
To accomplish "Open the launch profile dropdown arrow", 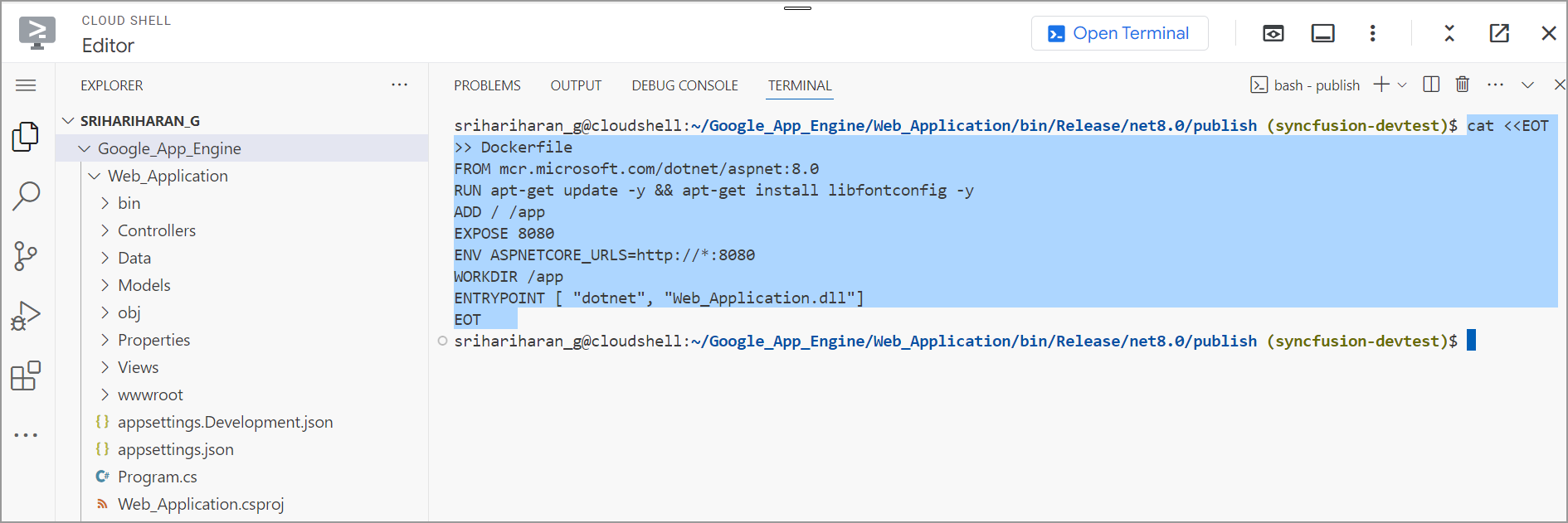I will coord(1402,85).
